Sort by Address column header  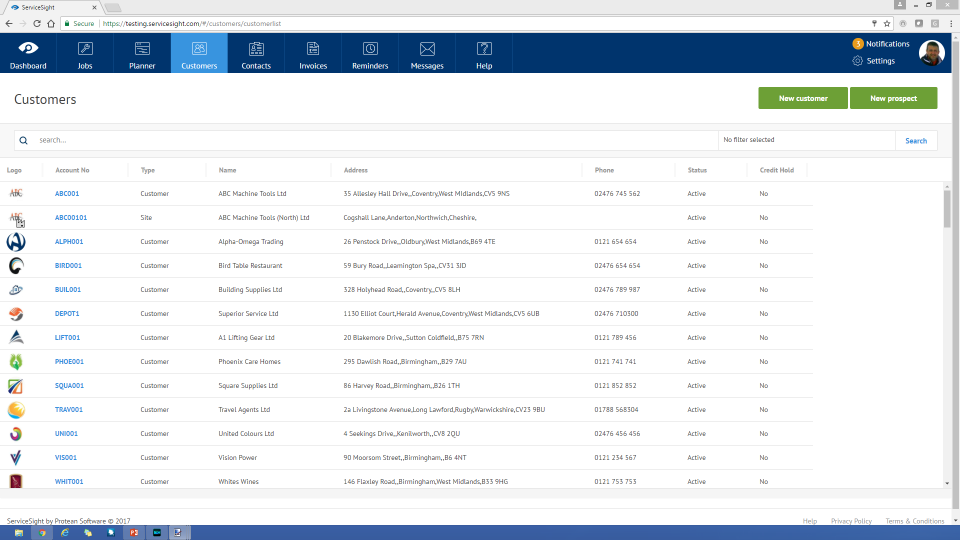coord(356,170)
